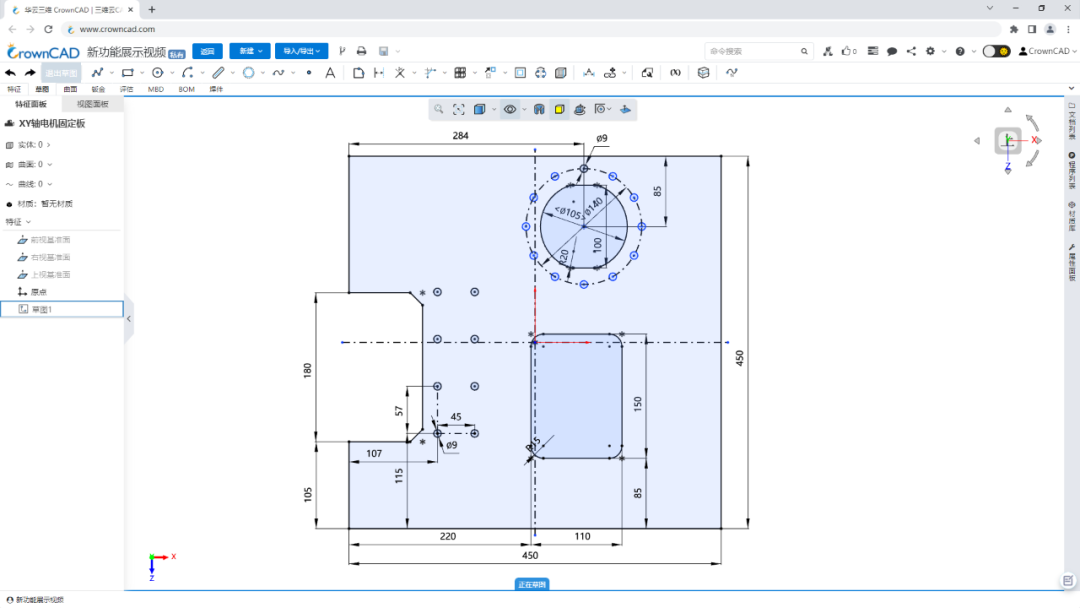Click the browser address bar
This screenshot has height=608, width=1080.
pos(530,29)
